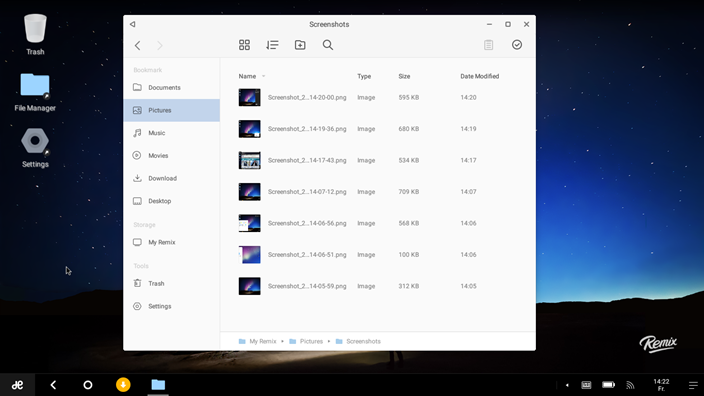Image resolution: width=704 pixels, height=396 pixels.
Task: Click the Type column header
Action: coord(364,76)
